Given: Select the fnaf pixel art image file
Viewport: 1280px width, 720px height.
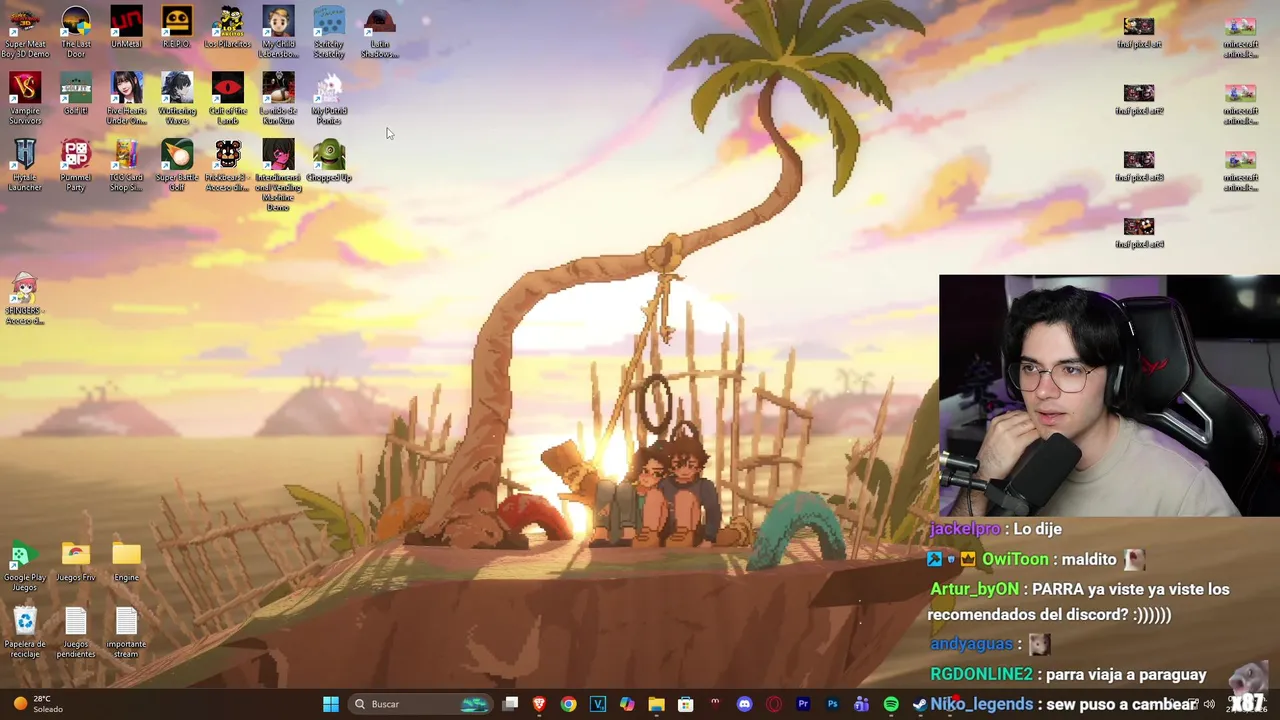Looking at the screenshot, I should (1139, 32).
